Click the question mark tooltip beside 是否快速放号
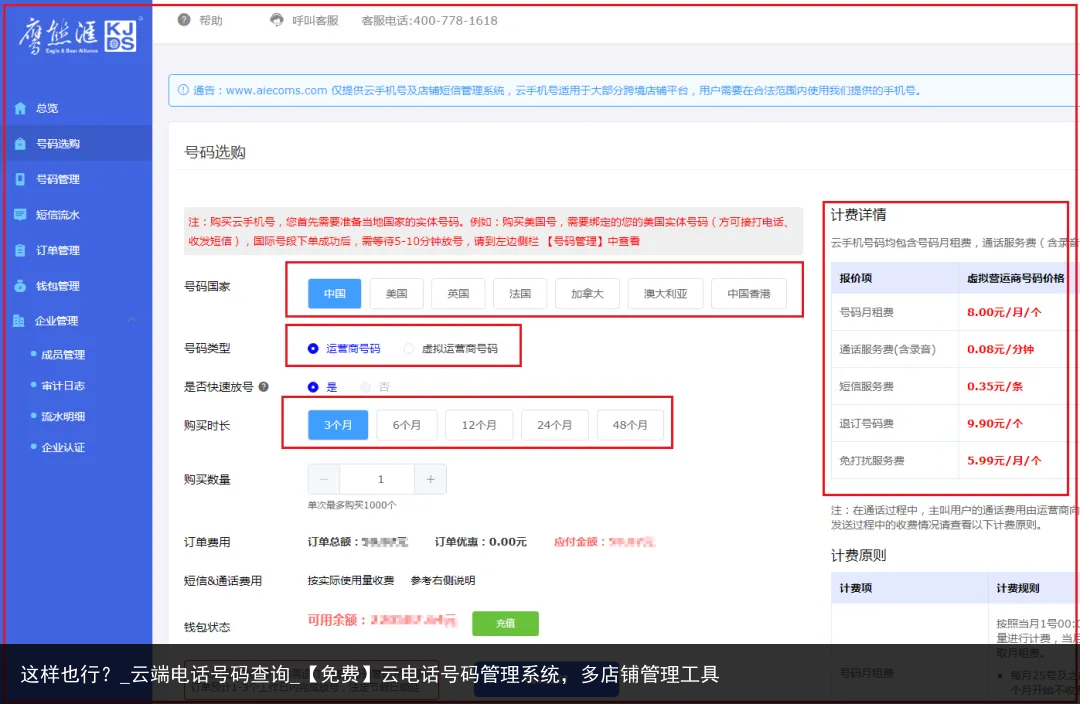The height and width of the screenshot is (704, 1080). (263, 387)
